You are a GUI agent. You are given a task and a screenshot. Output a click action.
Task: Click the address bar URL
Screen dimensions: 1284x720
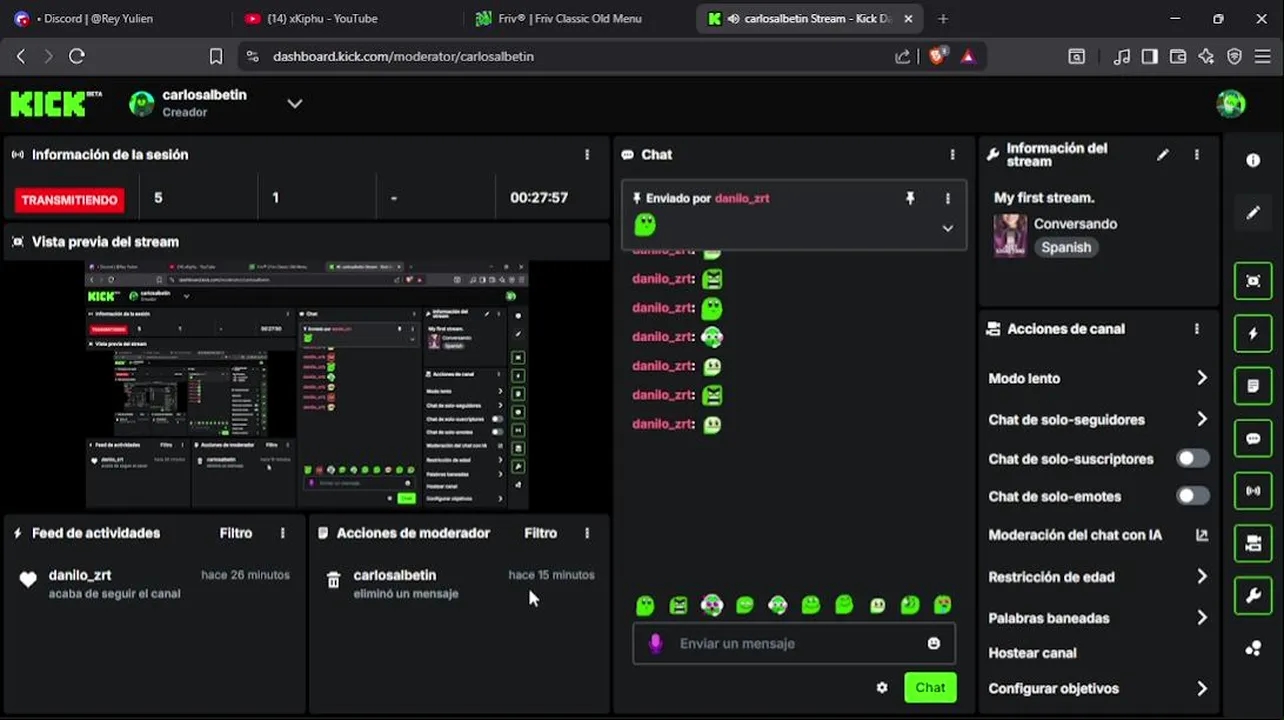click(x=403, y=57)
